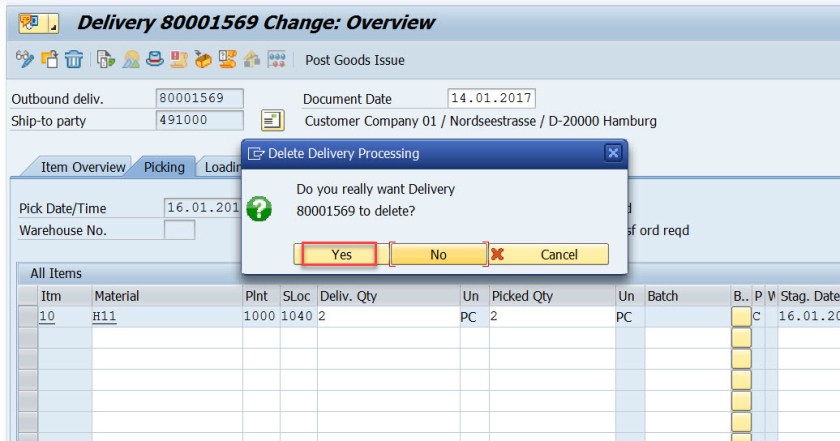
Task: Click the Batch column header
Action: pos(688,296)
